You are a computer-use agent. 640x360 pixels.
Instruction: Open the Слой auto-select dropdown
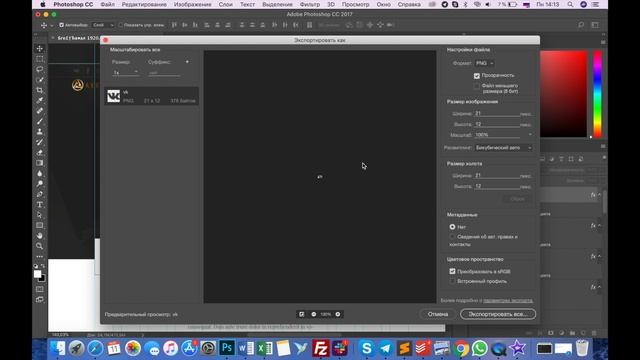coord(103,25)
